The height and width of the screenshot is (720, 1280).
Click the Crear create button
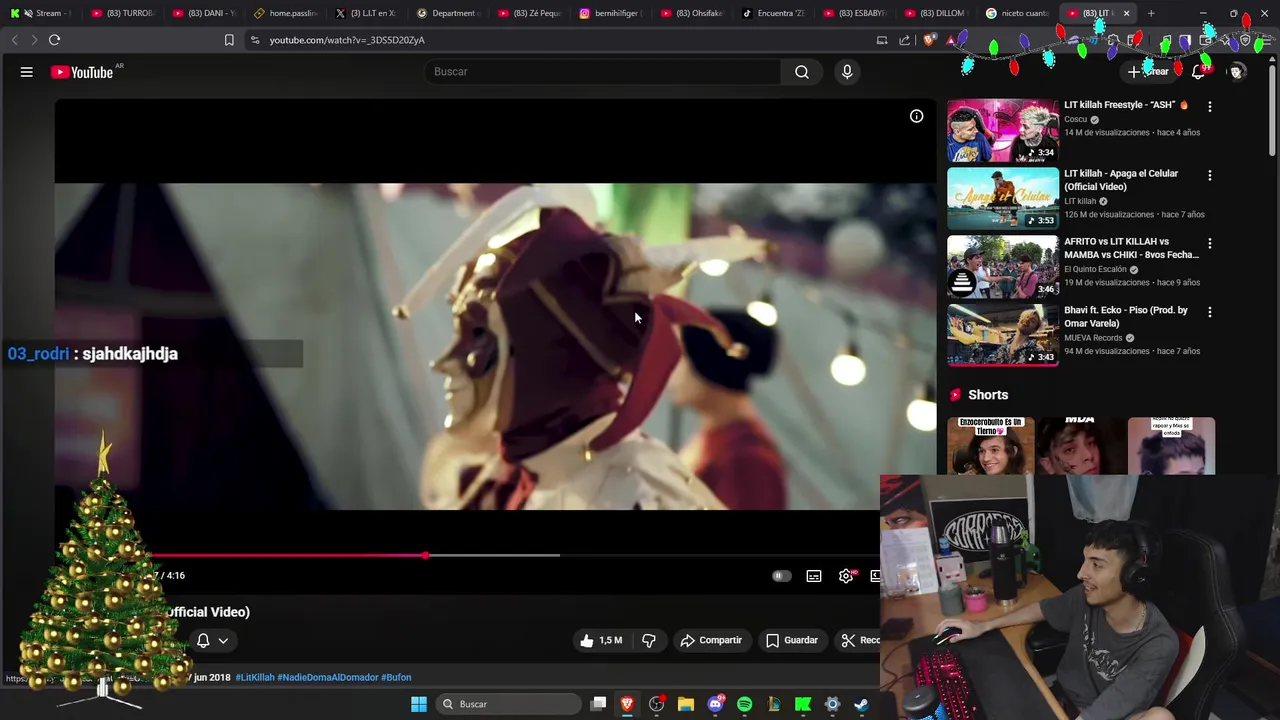(x=1149, y=72)
